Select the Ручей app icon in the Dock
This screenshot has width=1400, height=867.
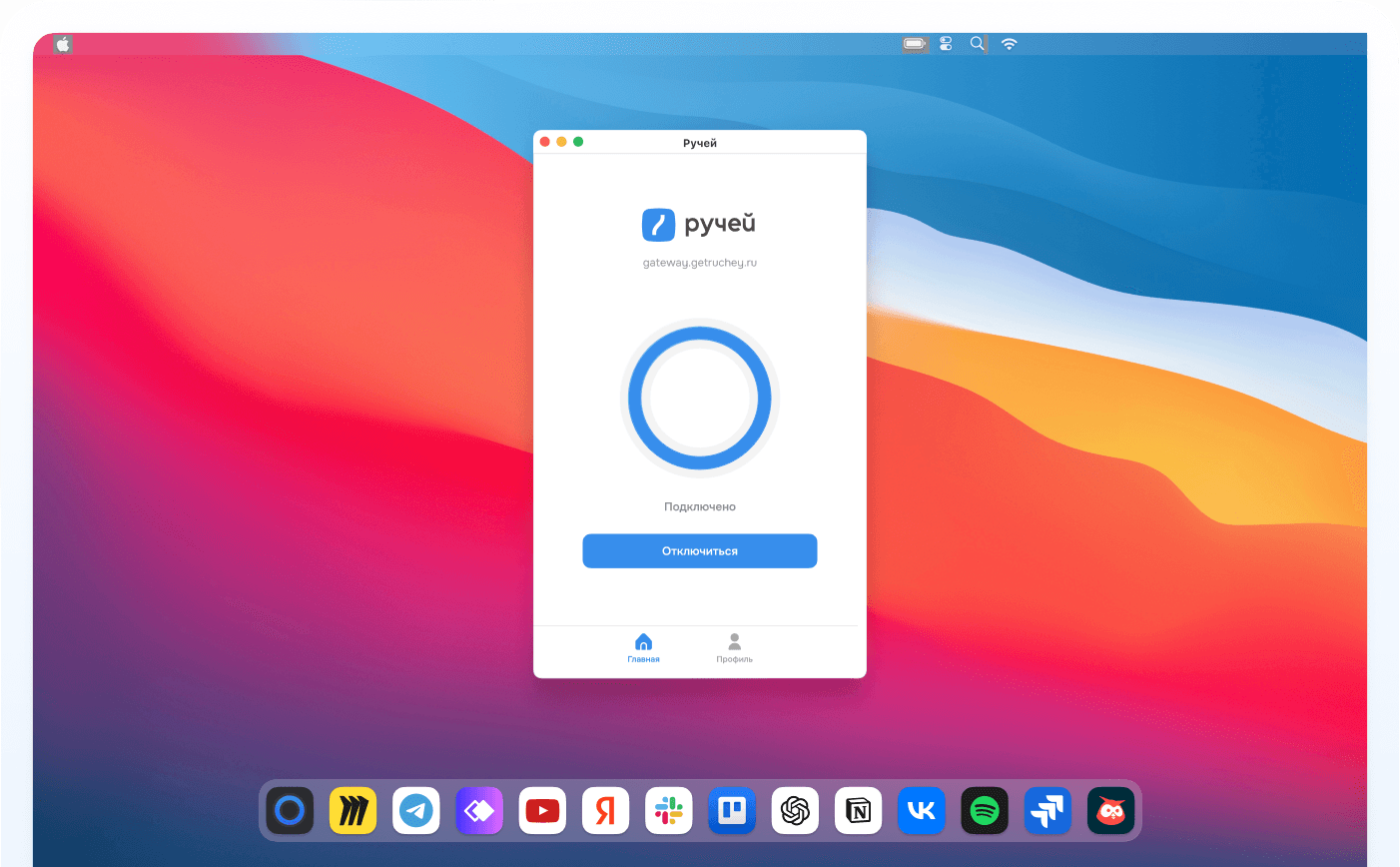click(x=290, y=810)
